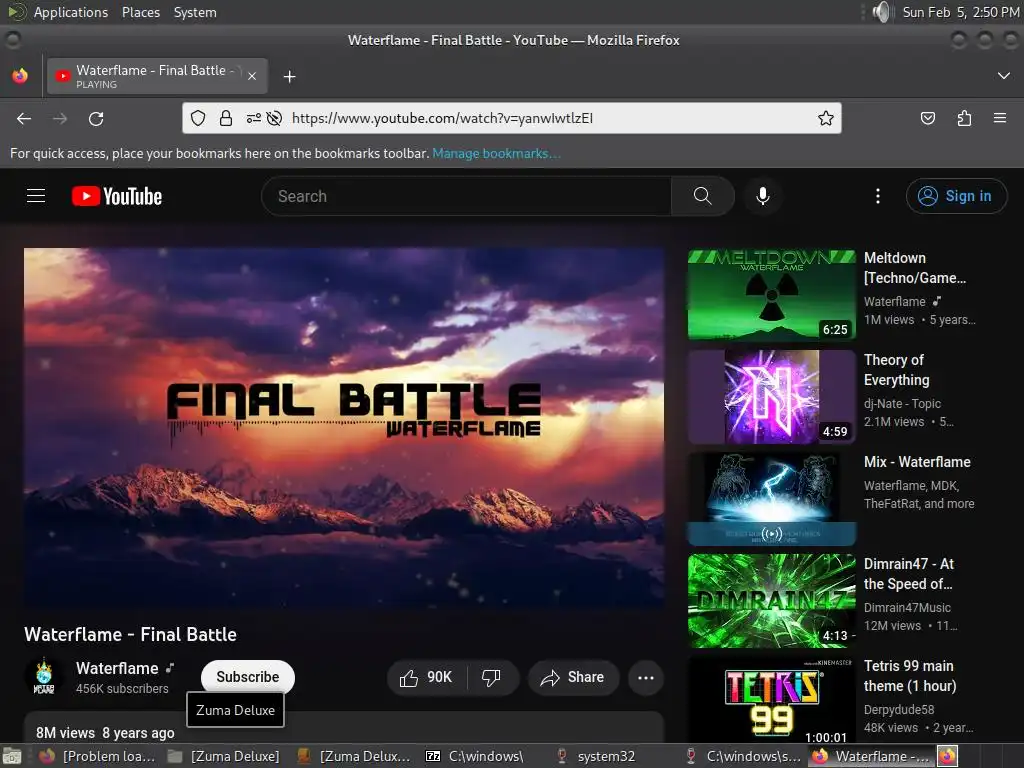Focus the YouTube Search field
The width and height of the screenshot is (1024, 768).
pyautogui.click(x=466, y=196)
